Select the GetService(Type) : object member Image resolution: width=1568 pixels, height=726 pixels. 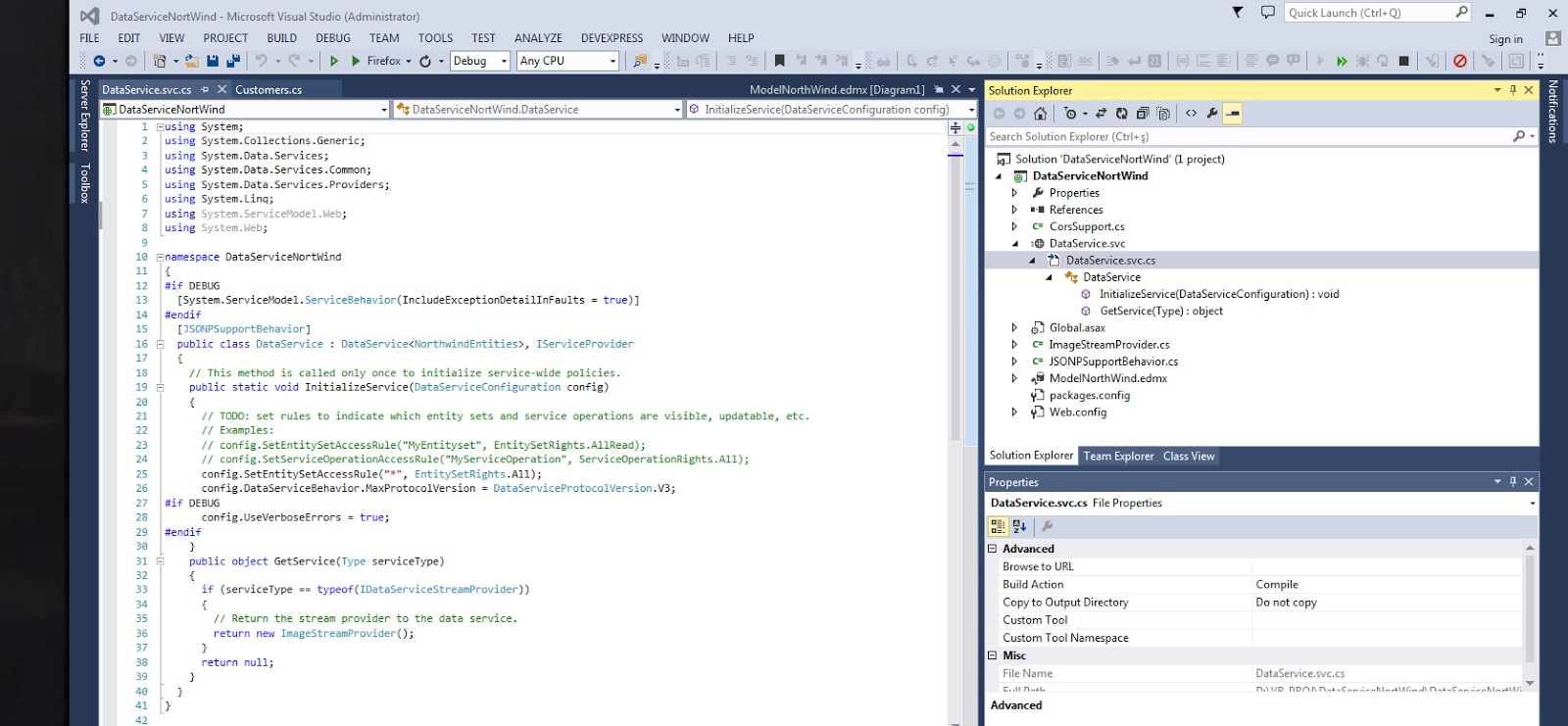[1161, 311]
